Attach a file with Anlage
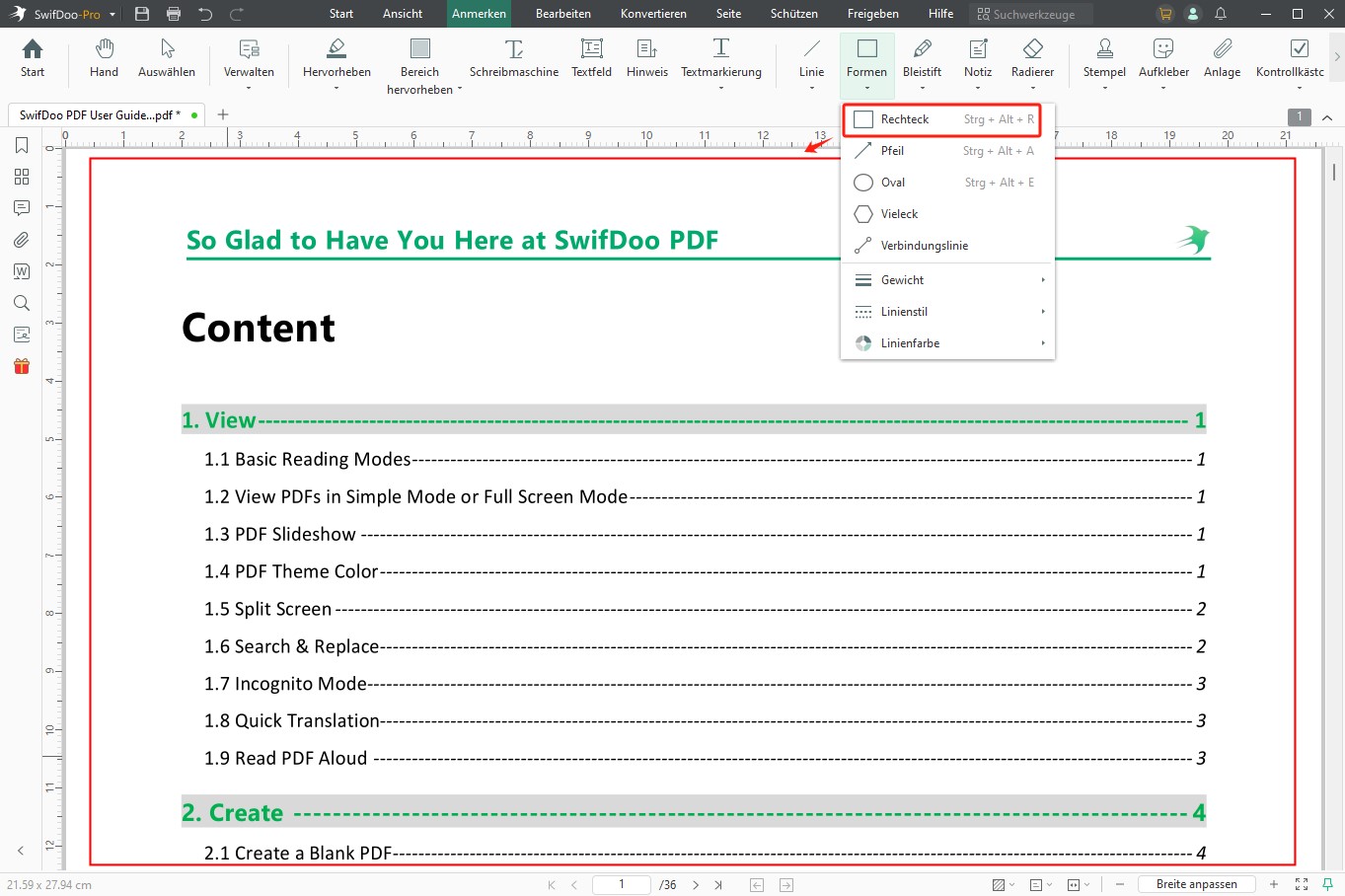Viewport: 1345px width, 896px height. [x=1223, y=58]
